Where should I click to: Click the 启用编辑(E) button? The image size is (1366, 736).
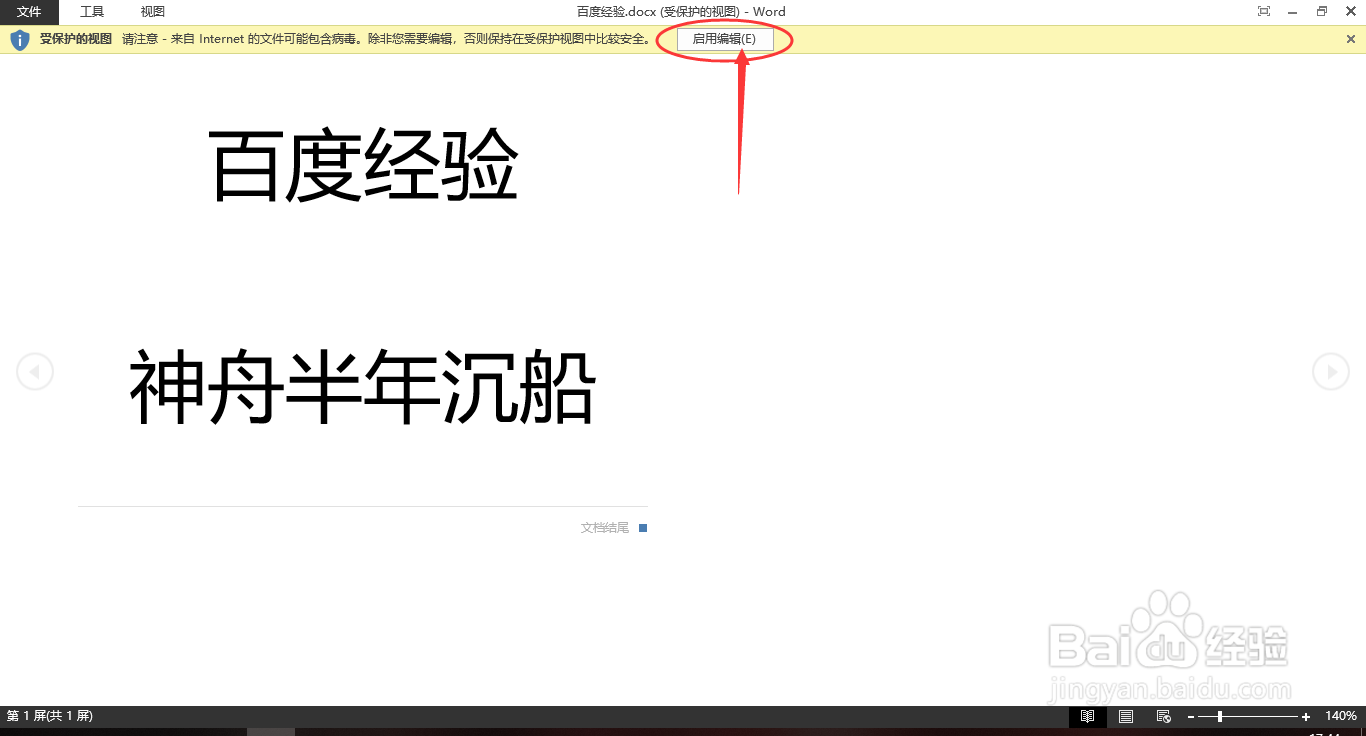(x=724, y=39)
